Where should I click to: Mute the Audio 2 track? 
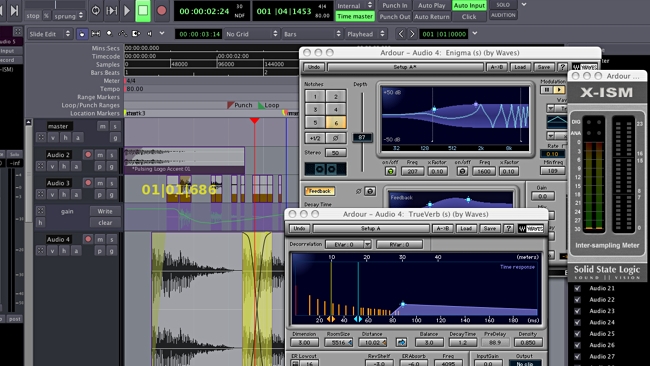point(100,155)
